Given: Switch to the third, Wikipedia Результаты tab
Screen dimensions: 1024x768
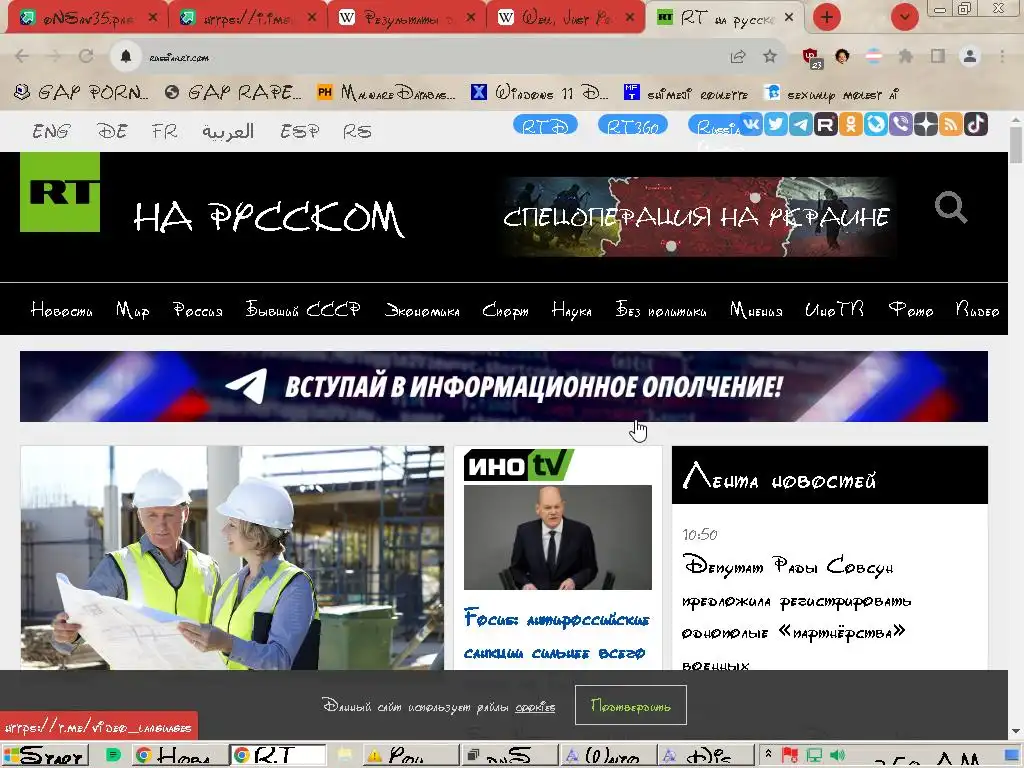Looking at the screenshot, I should tap(406, 18).
